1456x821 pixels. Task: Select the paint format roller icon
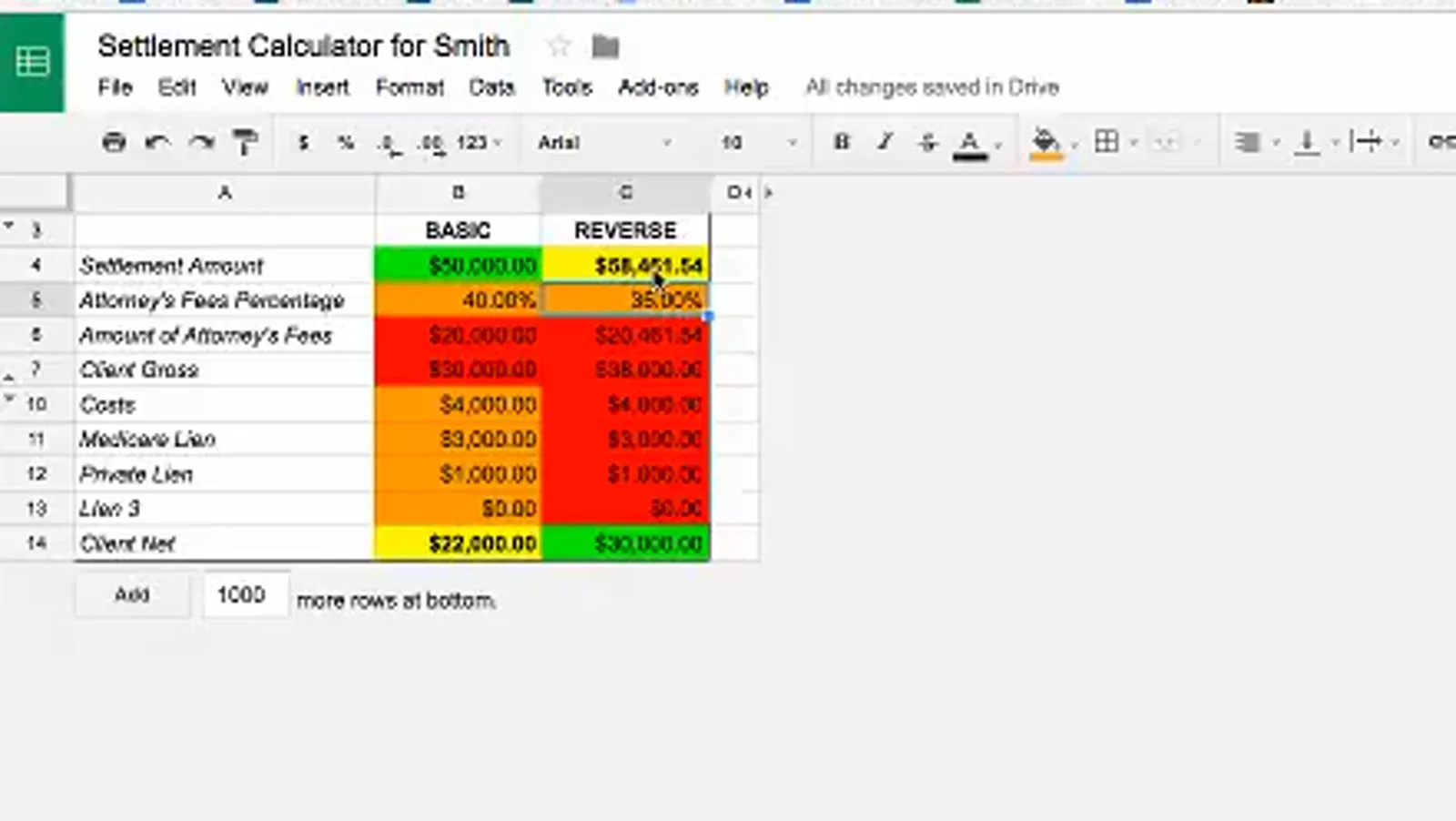point(245,142)
